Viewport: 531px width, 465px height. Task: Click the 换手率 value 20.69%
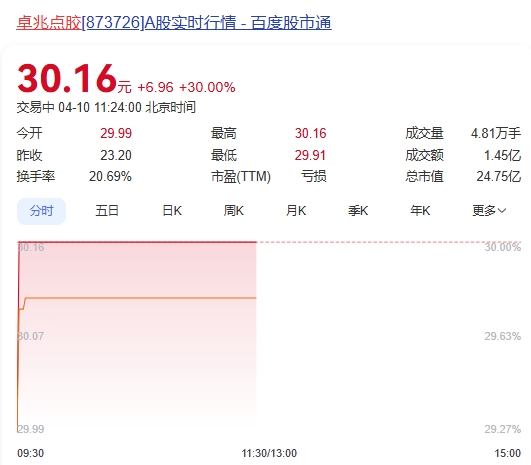tap(110, 176)
